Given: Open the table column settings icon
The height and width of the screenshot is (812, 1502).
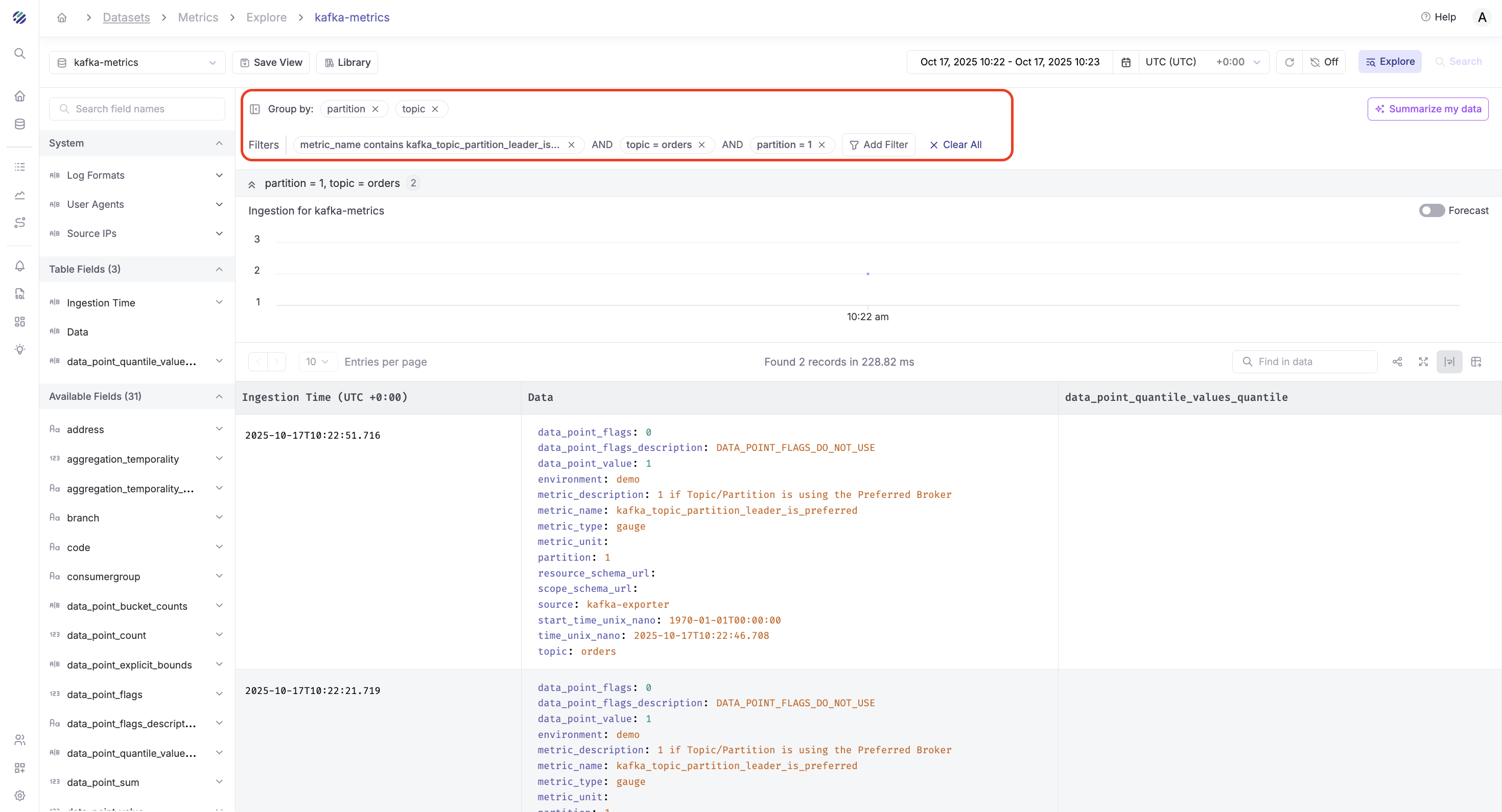Looking at the screenshot, I should (1476, 362).
